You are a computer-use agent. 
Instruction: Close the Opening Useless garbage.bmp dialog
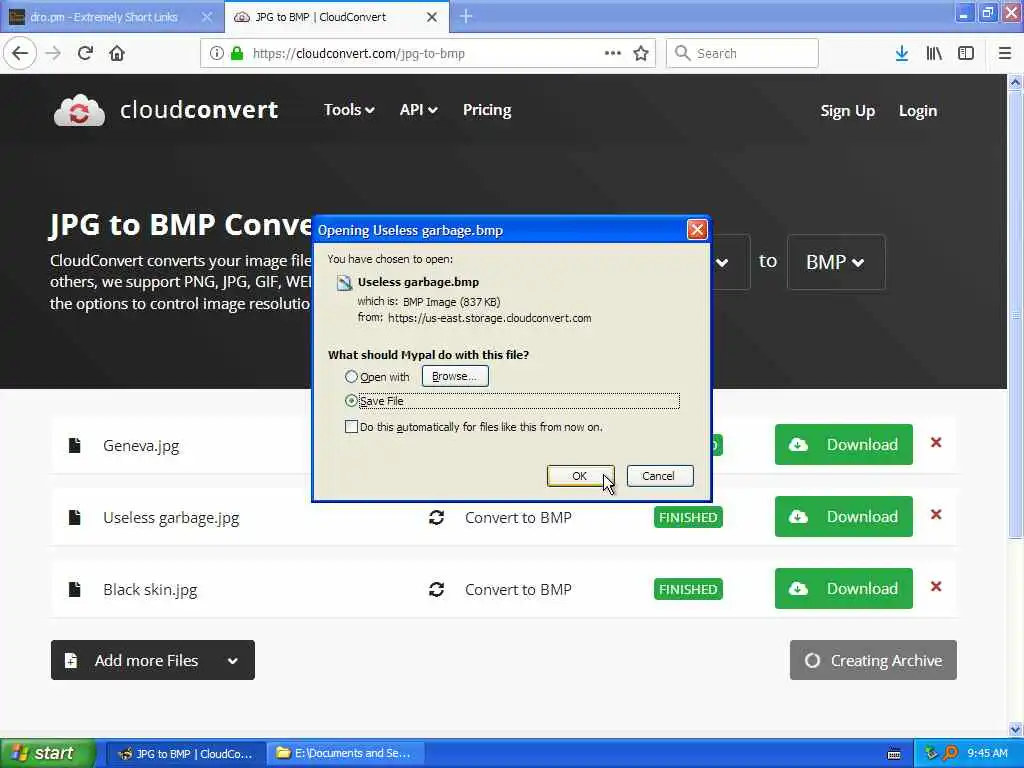[697, 230]
